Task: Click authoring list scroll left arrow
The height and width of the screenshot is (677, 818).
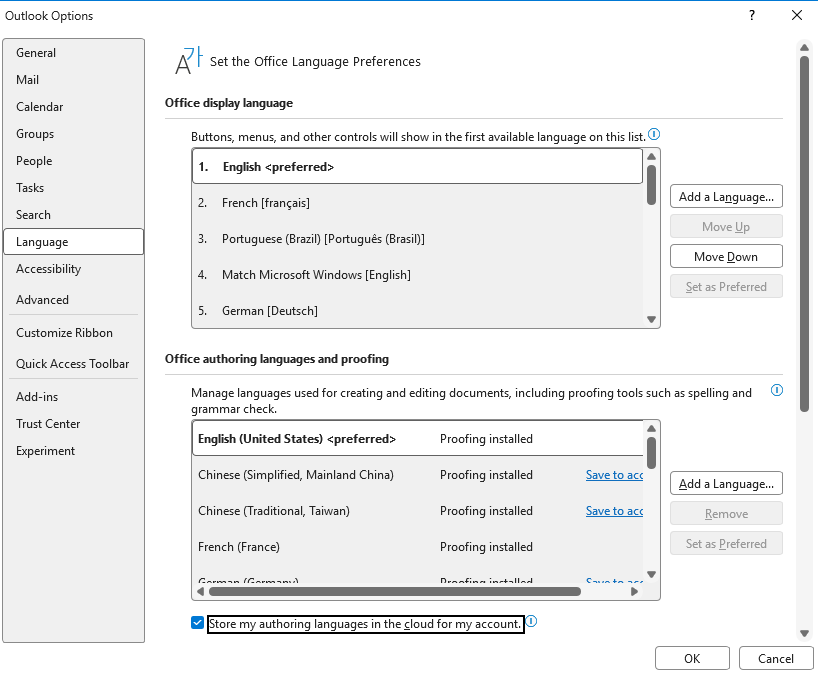Action: click(x=200, y=591)
